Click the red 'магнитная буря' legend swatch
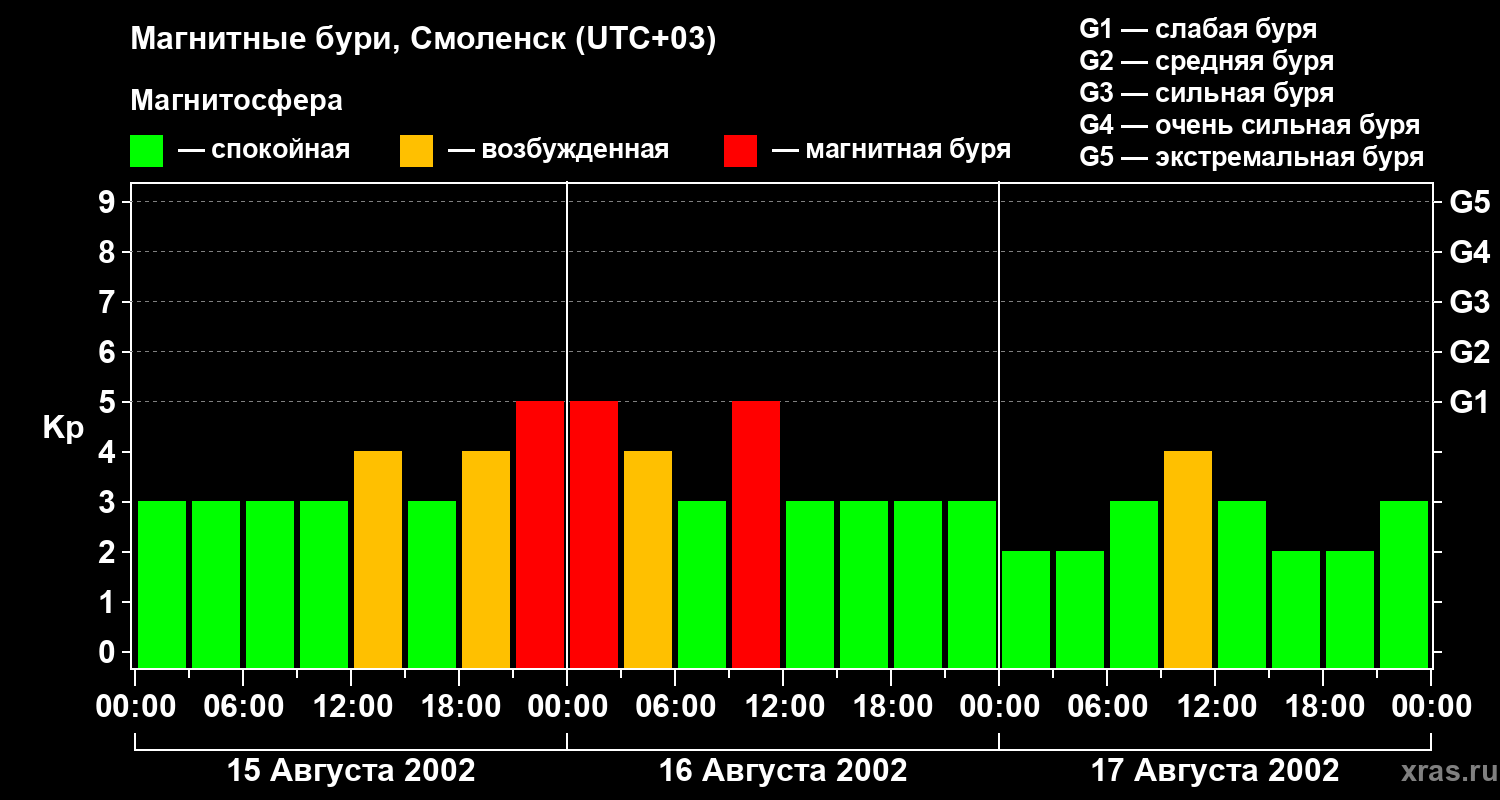 [x=740, y=151]
